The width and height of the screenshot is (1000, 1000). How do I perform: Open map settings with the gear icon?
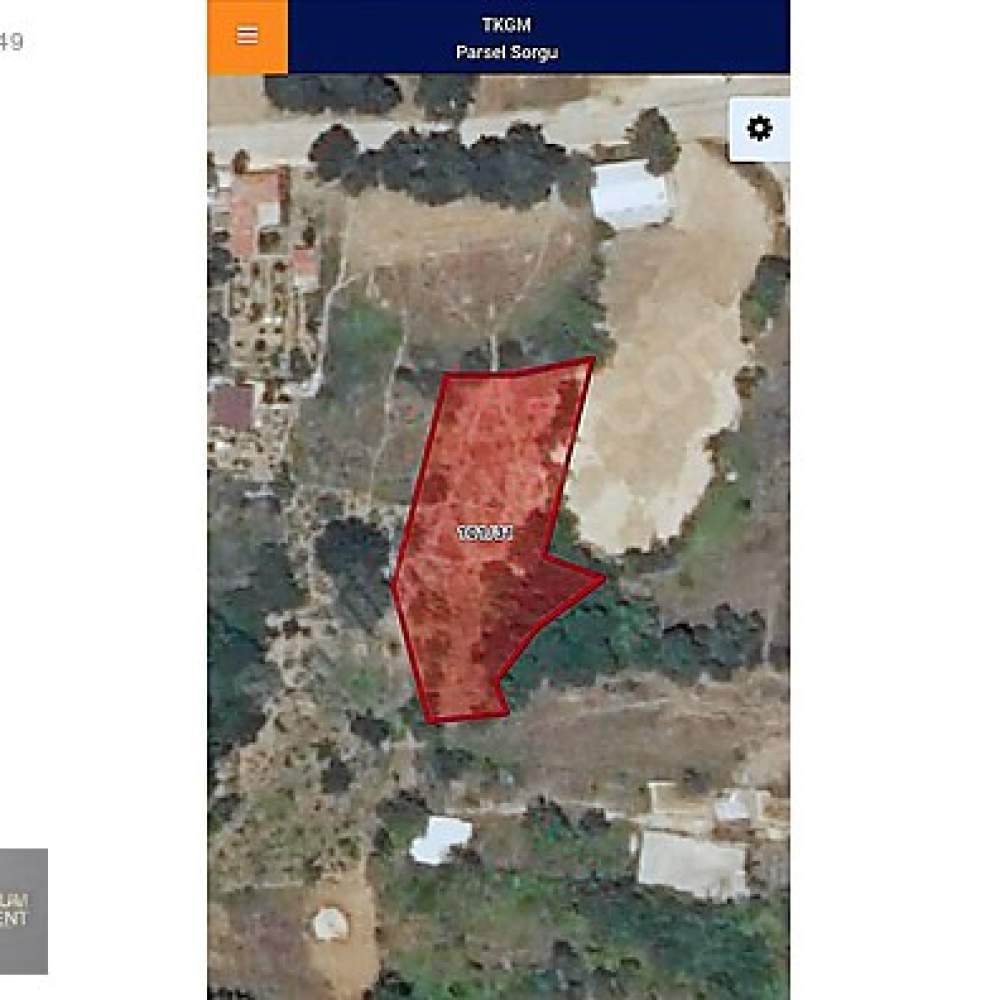tap(759, 129)
